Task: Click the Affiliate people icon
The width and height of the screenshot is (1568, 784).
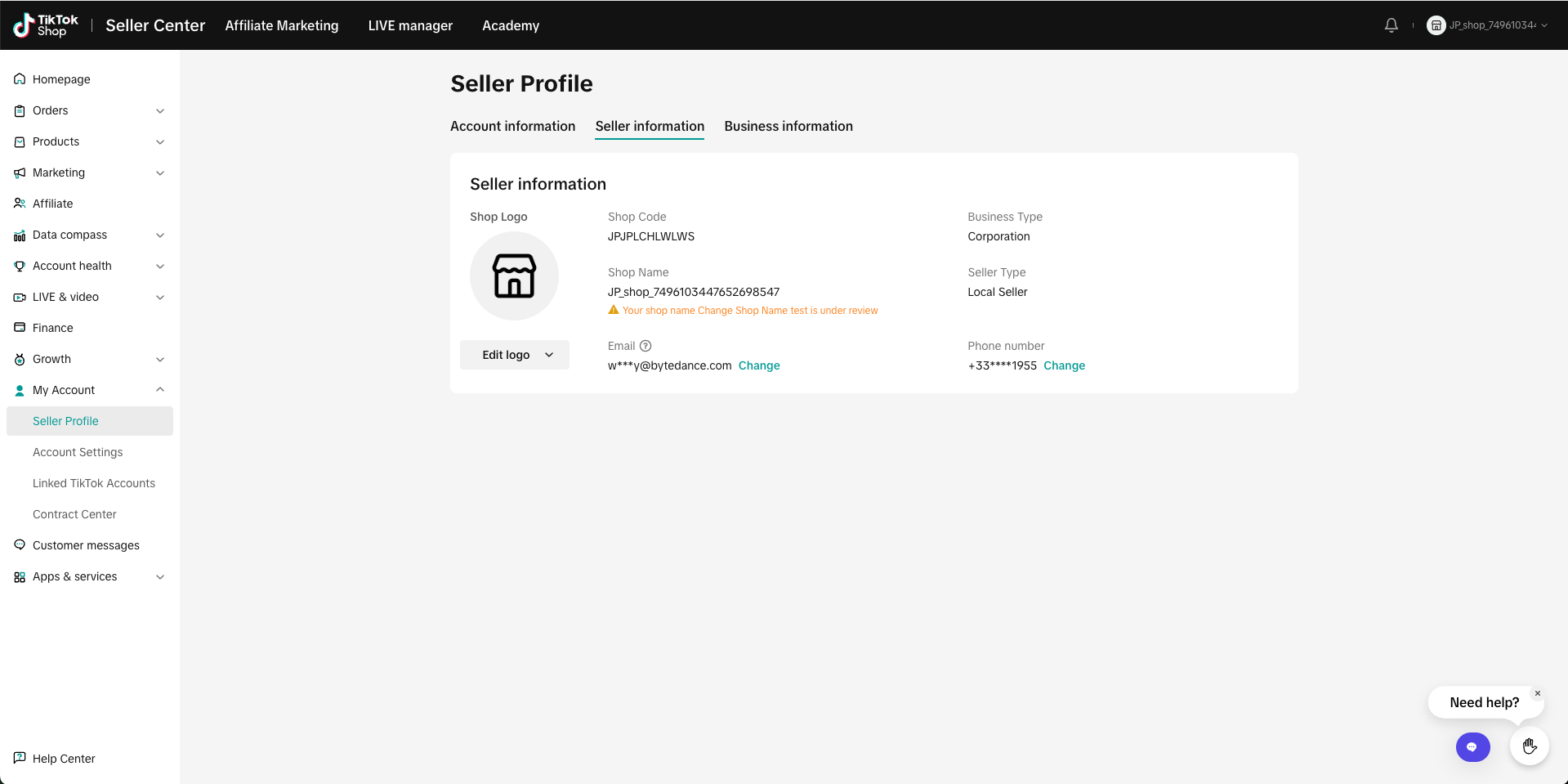Action: point(20,204)
